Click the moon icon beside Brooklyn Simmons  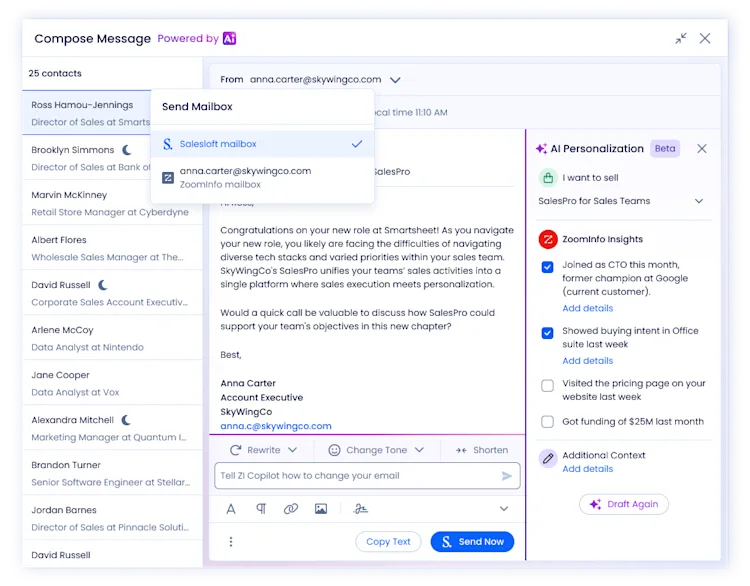[127, 150]
